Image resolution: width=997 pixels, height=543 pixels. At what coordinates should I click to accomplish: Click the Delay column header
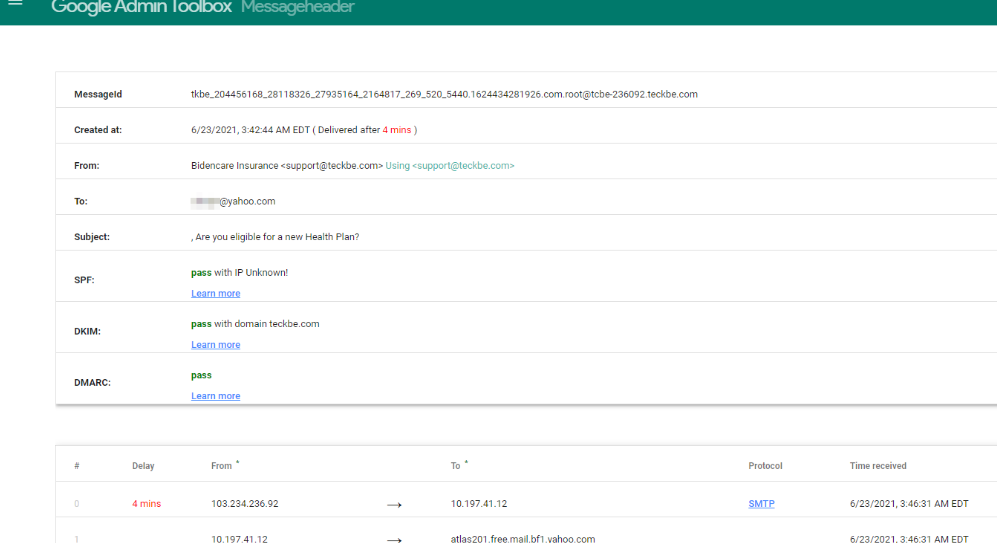click(143, 465)
